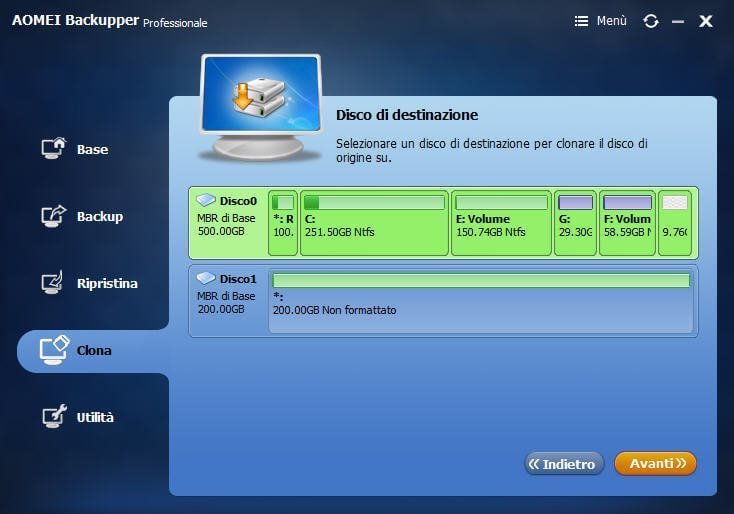Select the Ripristina restore icon

(x=52, y=282)
